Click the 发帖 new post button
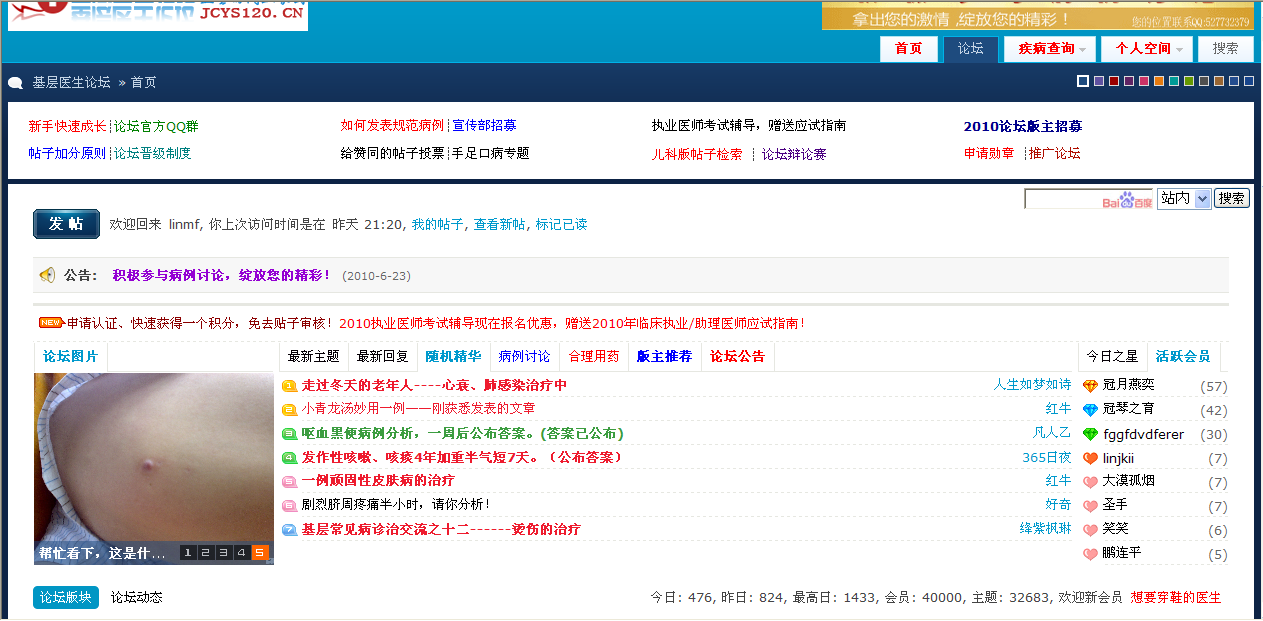Screen dimensions: 1263x621 point(66,224)
